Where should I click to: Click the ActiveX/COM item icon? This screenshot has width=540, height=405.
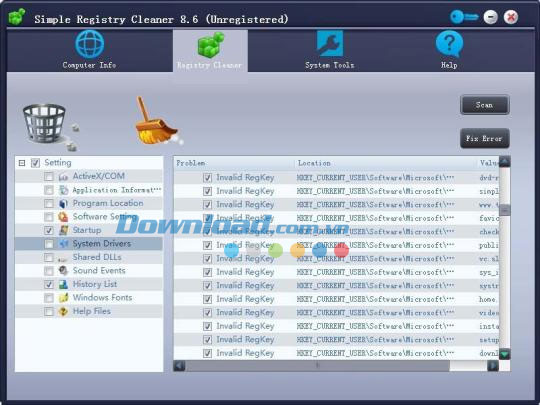(63, 177)
